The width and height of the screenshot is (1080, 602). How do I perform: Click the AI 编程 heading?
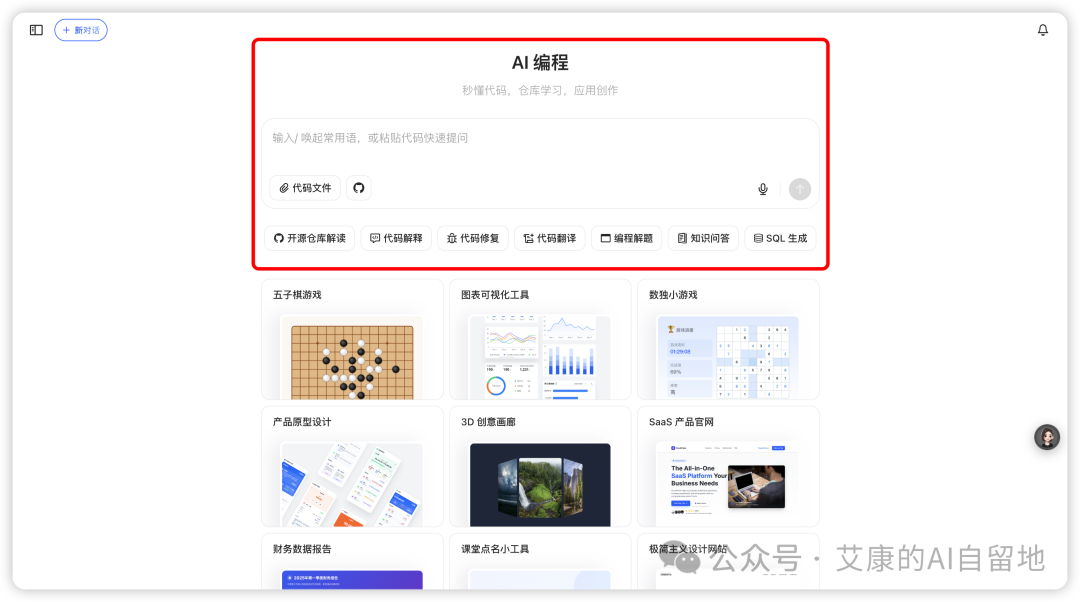(x=540, y=63)
